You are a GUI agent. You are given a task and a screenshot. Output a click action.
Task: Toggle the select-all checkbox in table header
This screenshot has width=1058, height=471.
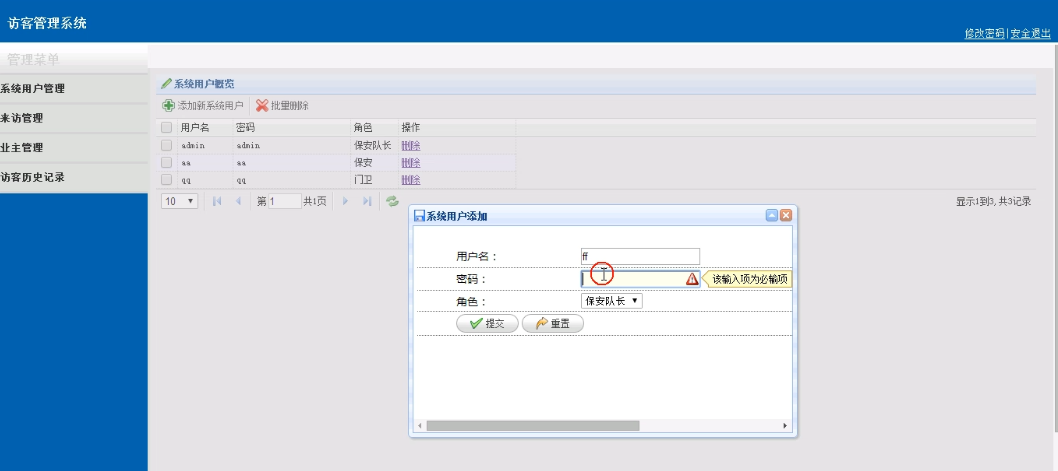click(x=166, y=128)
